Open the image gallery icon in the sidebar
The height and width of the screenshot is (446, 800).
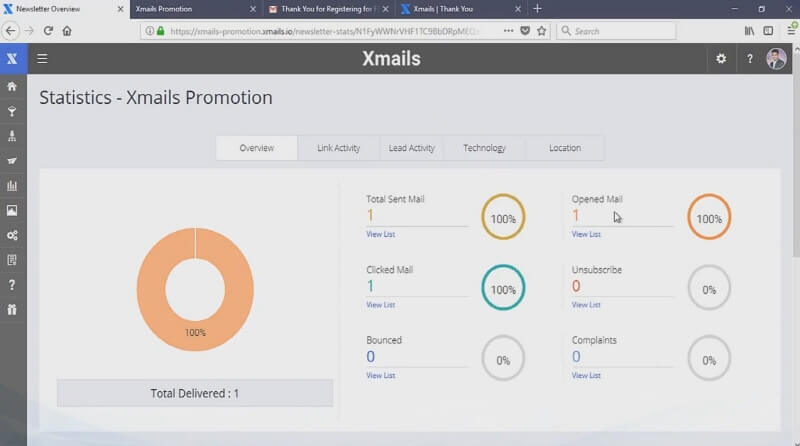[x=12, y=210]
